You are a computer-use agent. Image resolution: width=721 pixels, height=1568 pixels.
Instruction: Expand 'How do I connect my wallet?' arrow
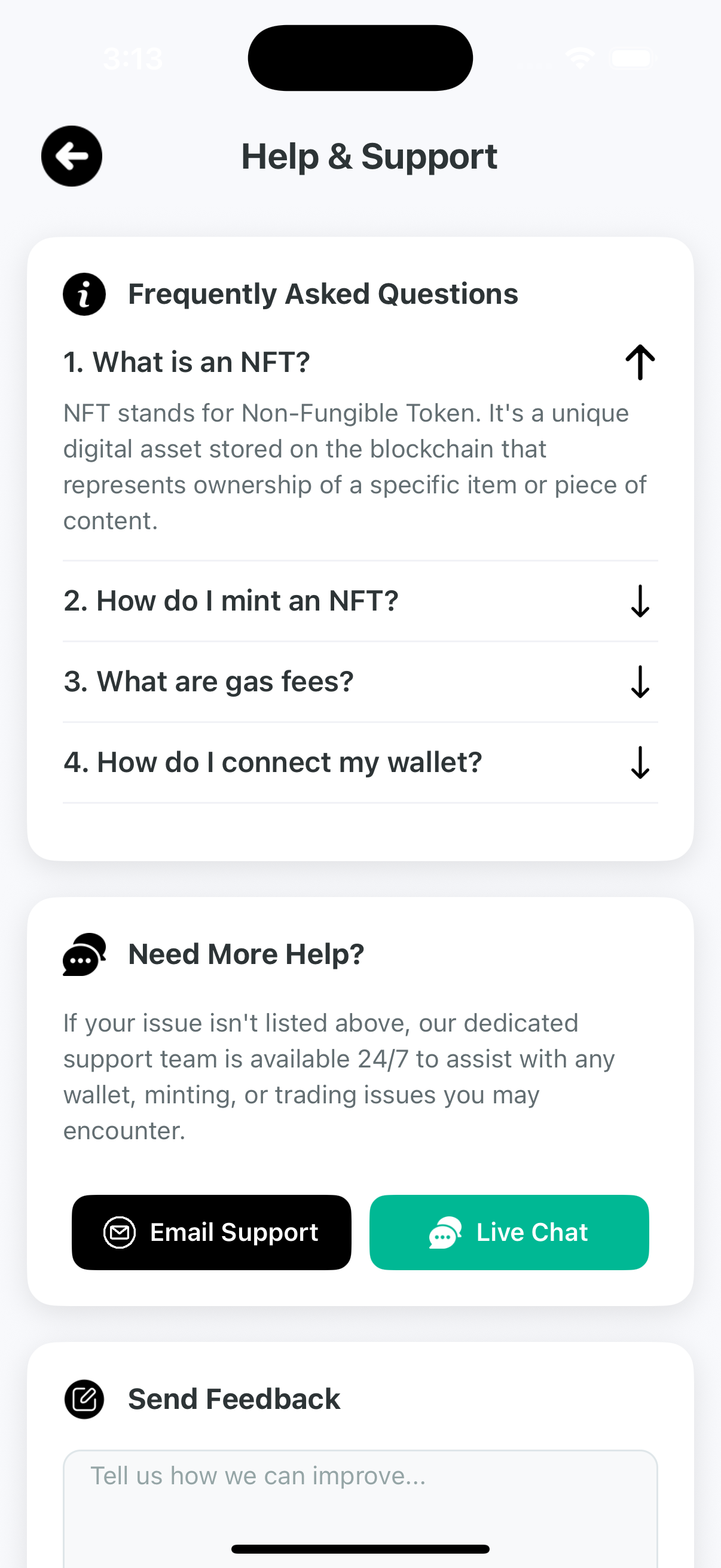[640, 762]
